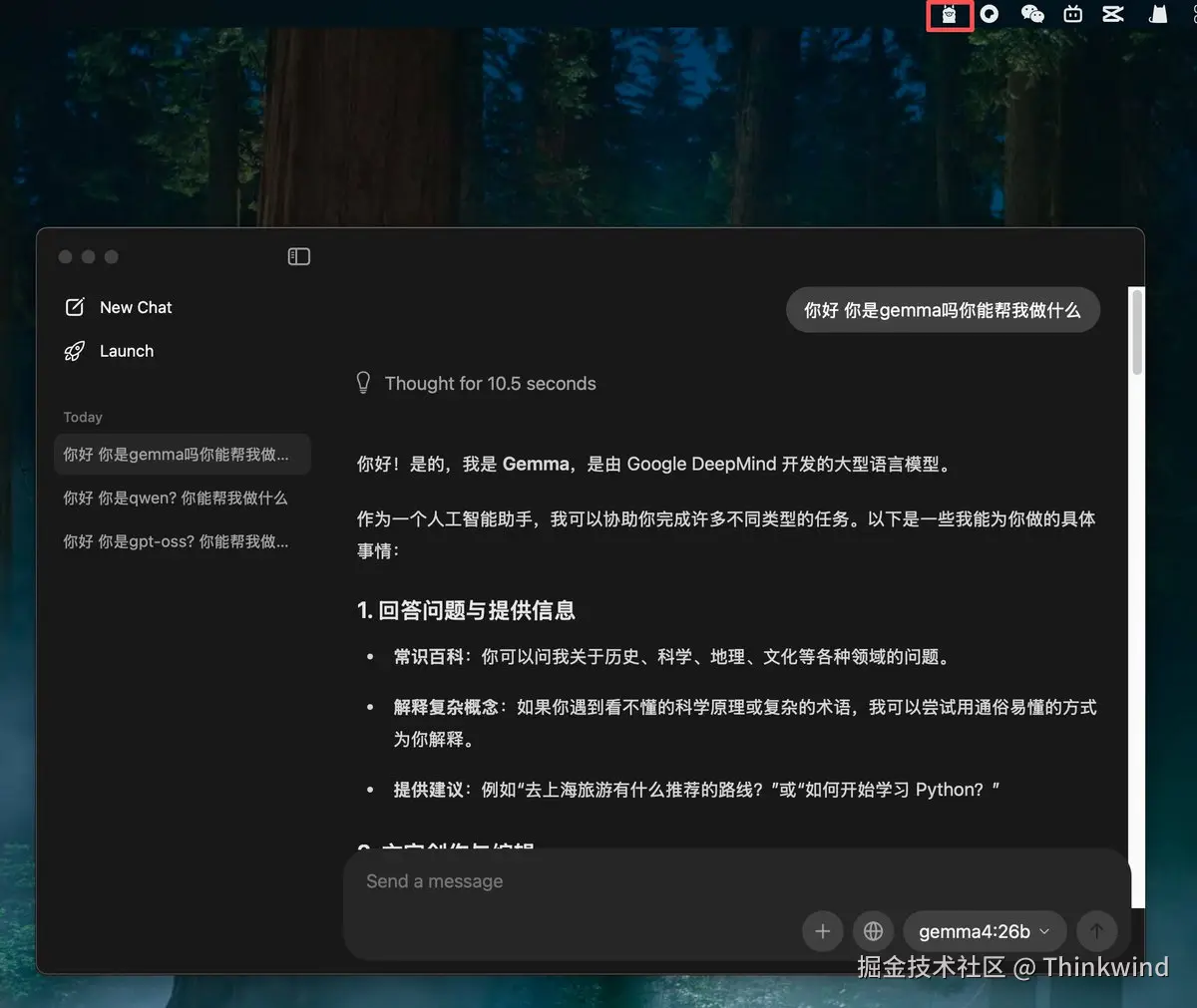Click the Launch rocket icon
Image resolution: width=1197 pixels, height=1008 pixels.
pos(75,351)
